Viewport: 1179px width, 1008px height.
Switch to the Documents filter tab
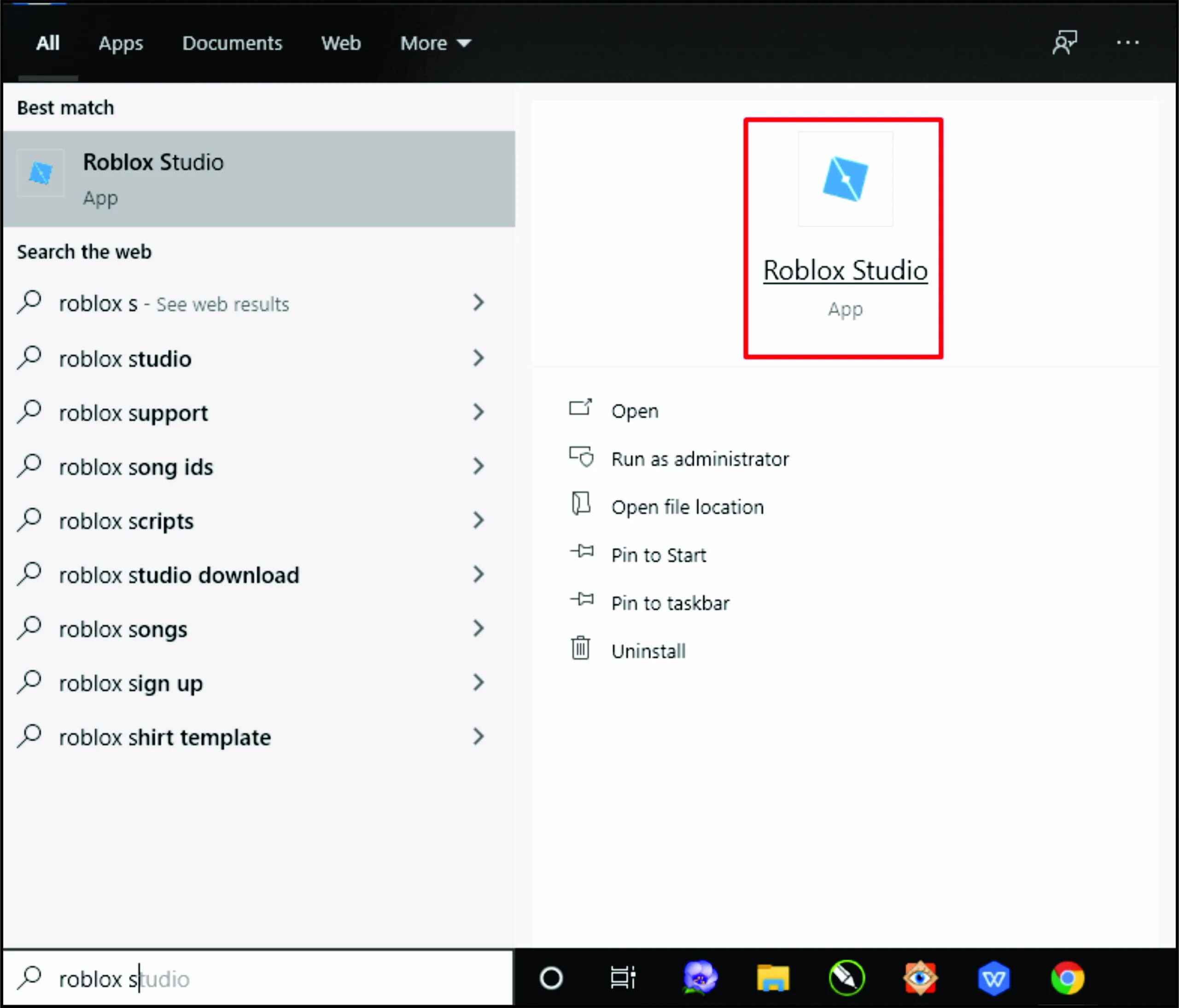232,43
